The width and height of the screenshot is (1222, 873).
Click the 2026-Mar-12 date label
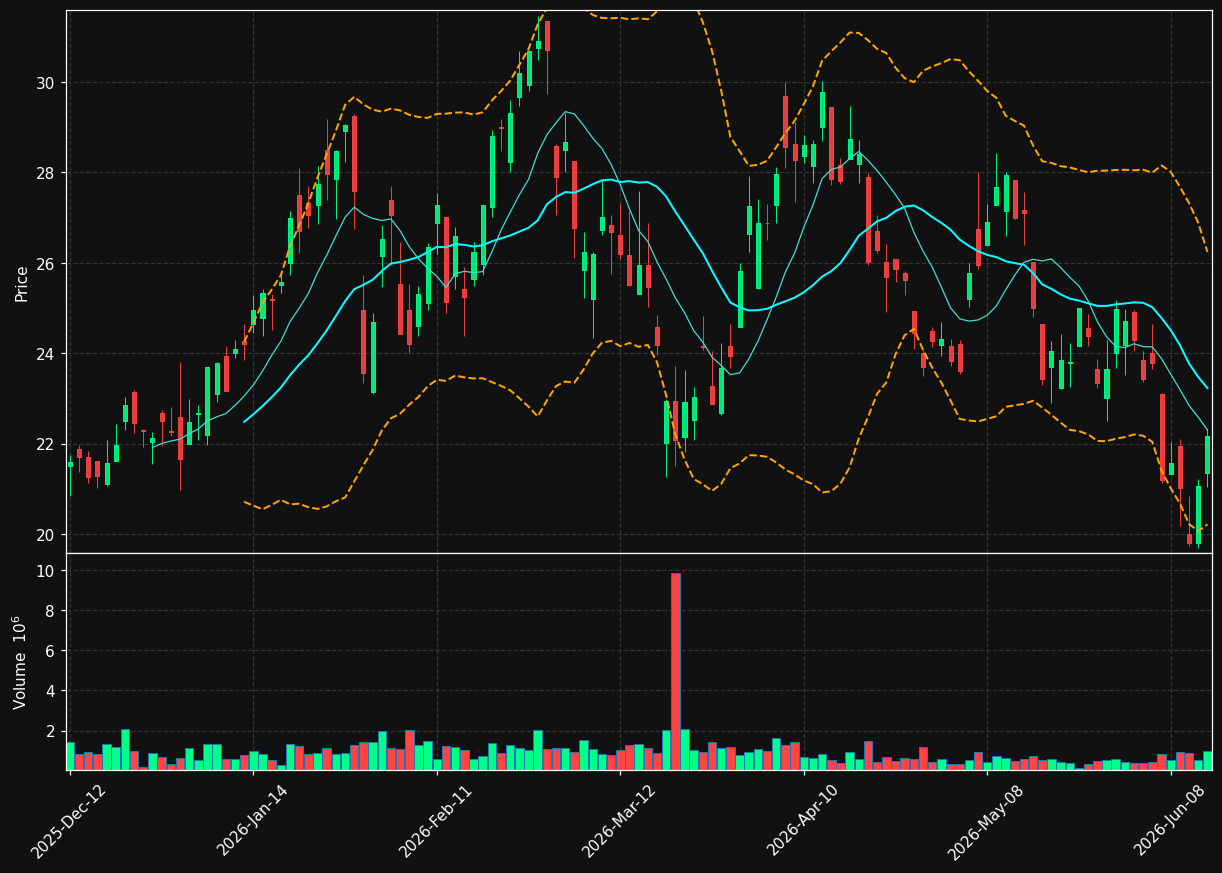pos(619,821)
